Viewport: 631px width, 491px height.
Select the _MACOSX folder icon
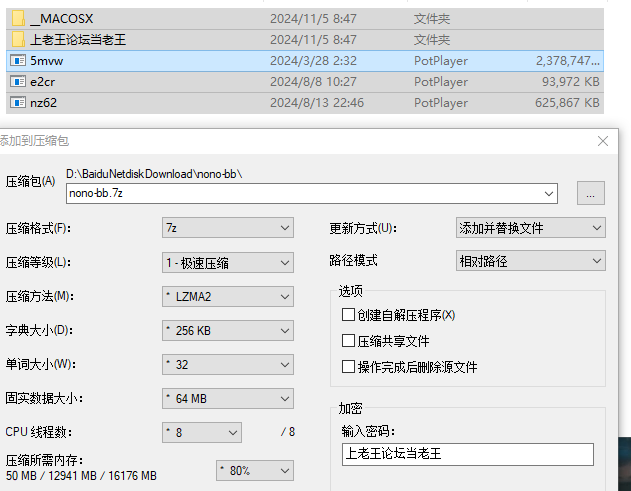[x=18, y=19]
